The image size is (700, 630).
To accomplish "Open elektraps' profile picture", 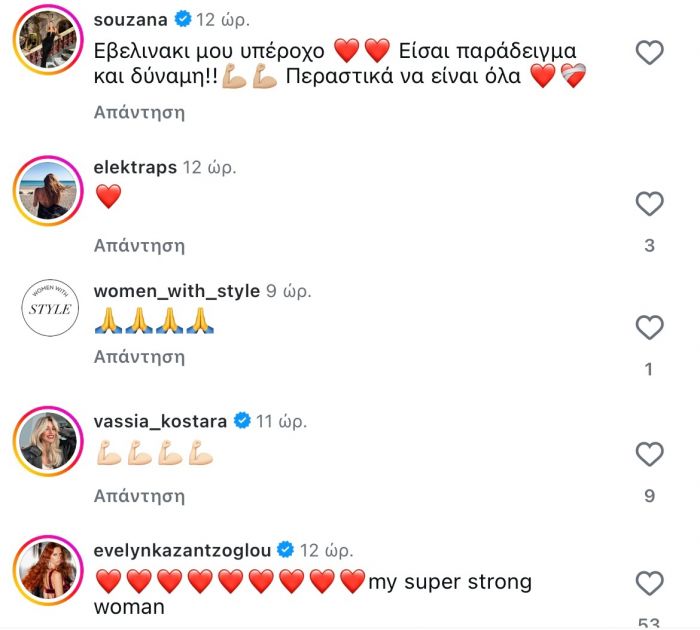I will pyautogui.click(x=47, y=190).
